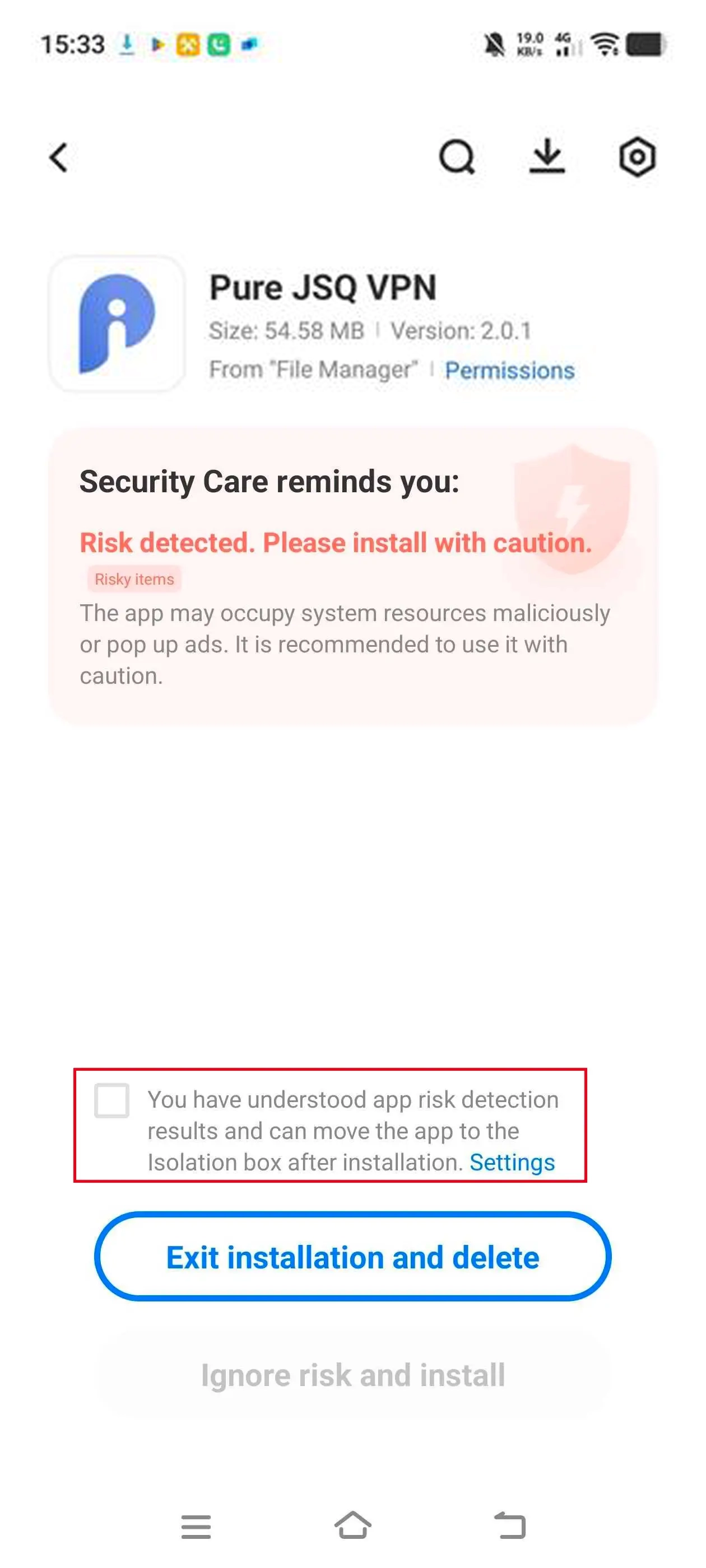Viewport: 706px width, 1568px height.
Task: Click Exit installation and delete
Action: (x=352, y=1259)
